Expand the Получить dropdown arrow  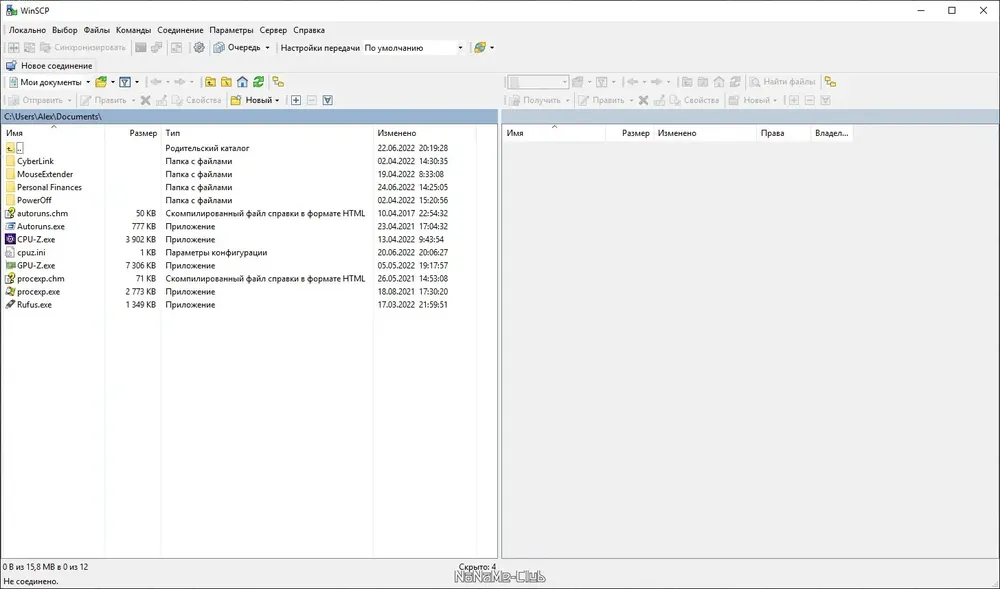coord(568,100)
